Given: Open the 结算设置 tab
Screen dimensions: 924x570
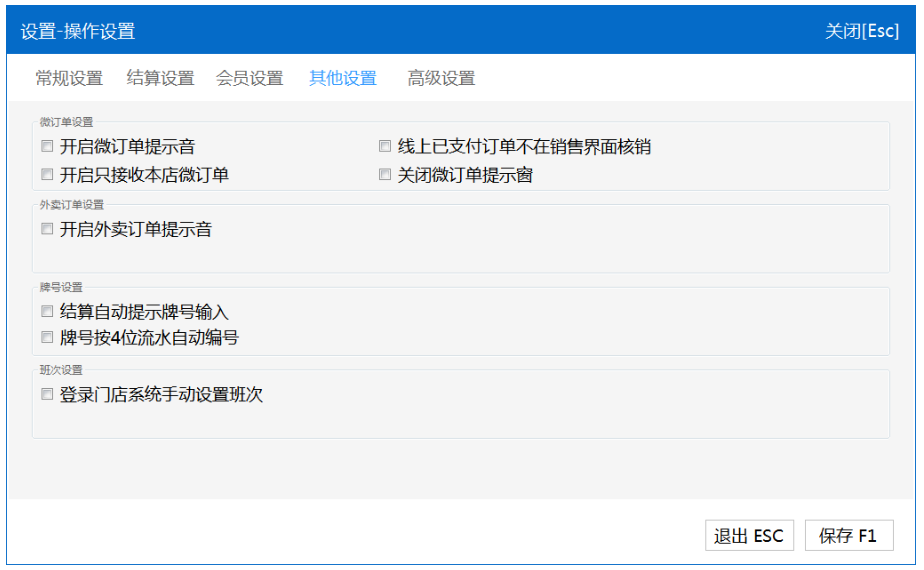Looking at the screenshot, I should 160,78.
